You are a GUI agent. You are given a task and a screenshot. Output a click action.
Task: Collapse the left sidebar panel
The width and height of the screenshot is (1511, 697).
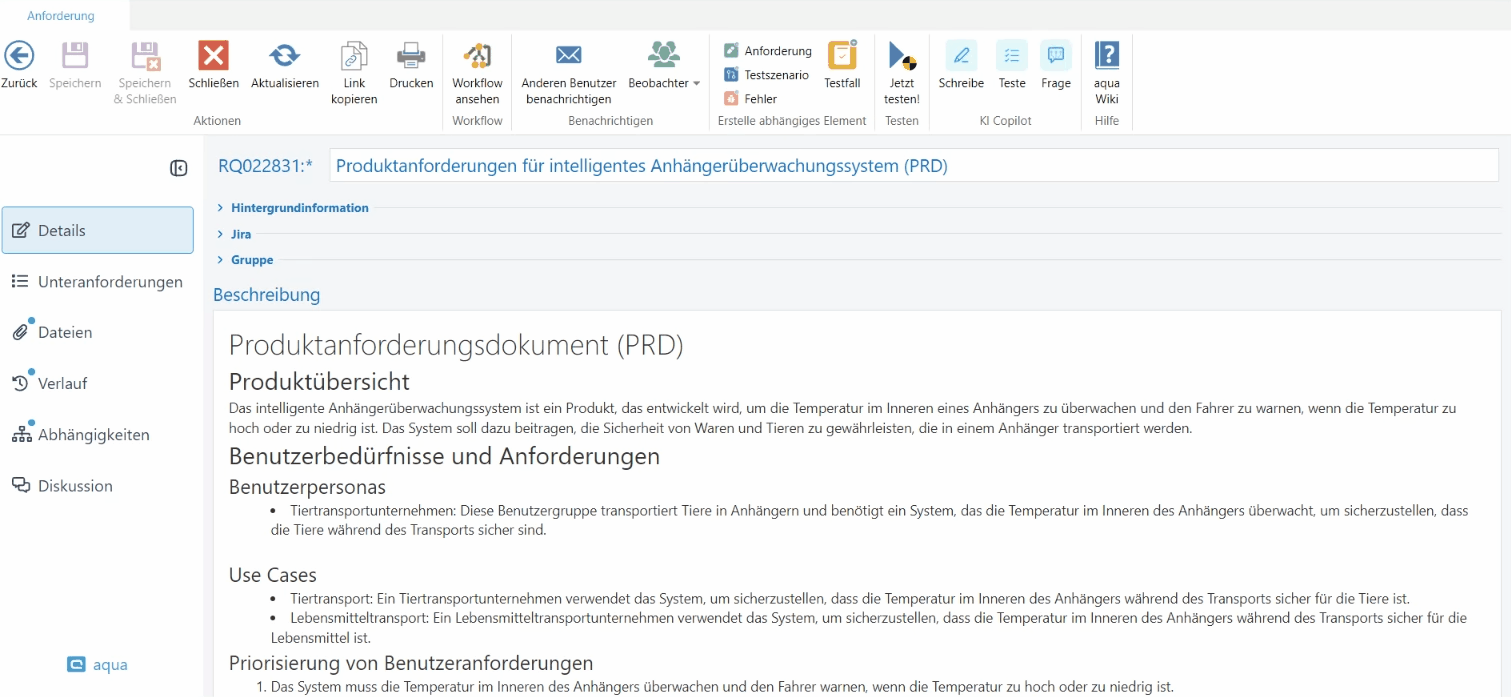point(178,168)
